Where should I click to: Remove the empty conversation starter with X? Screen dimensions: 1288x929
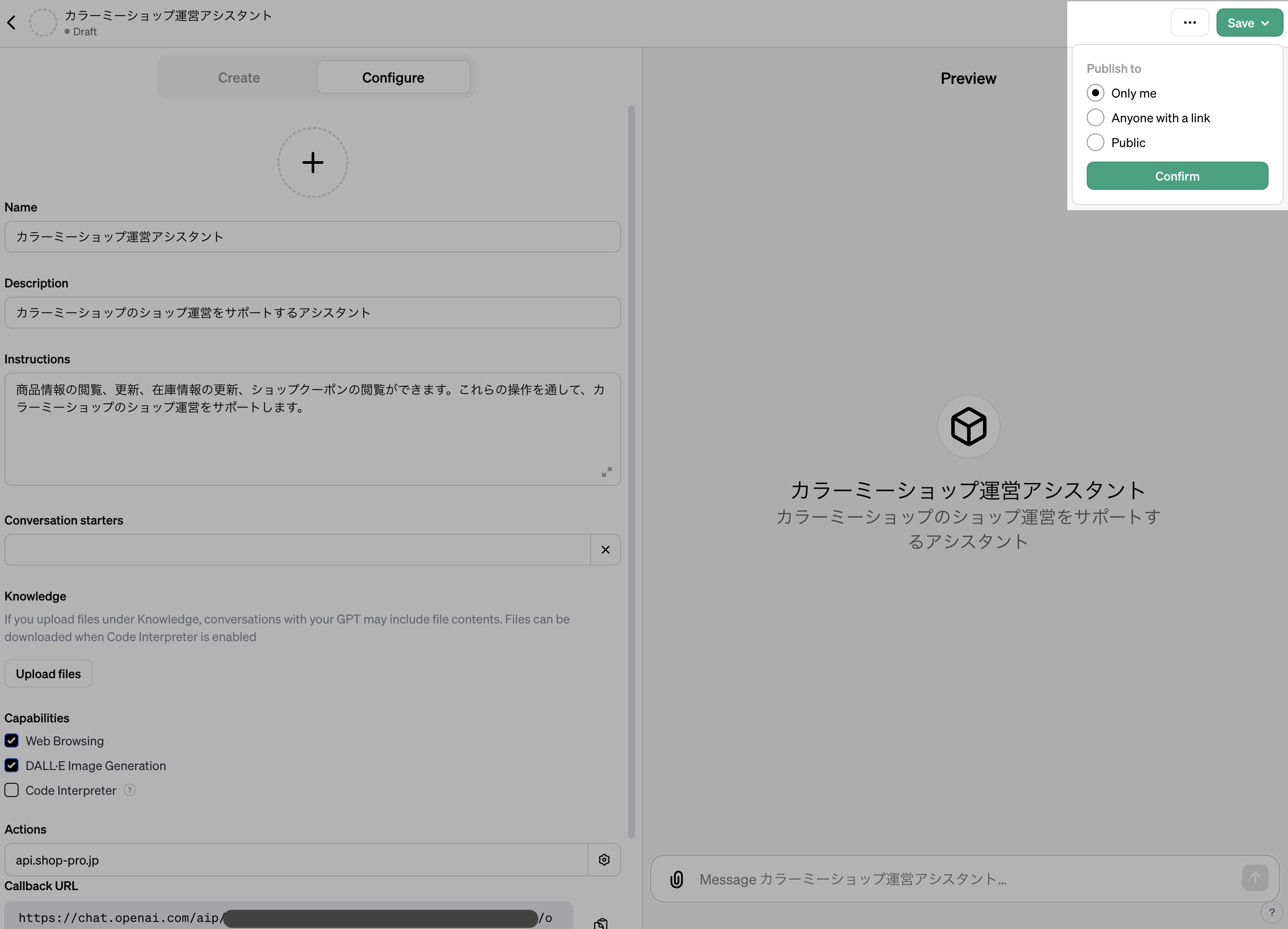coord(605,549)
